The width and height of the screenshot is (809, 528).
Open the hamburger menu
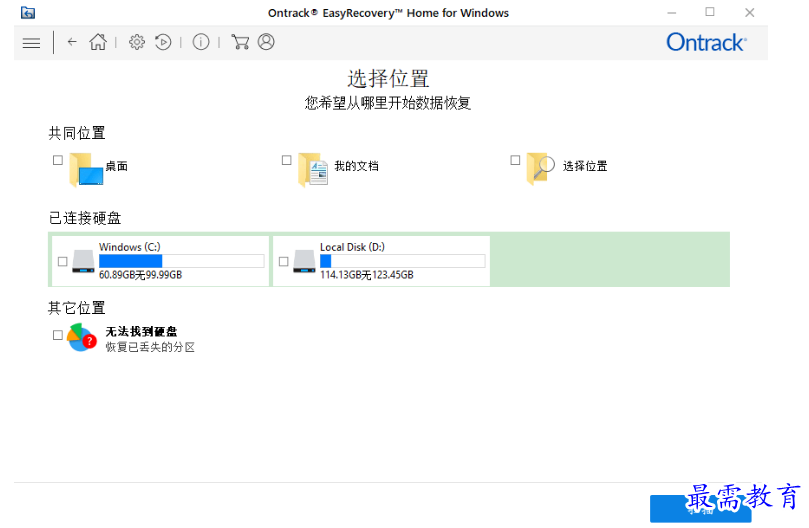pos(31,43)
